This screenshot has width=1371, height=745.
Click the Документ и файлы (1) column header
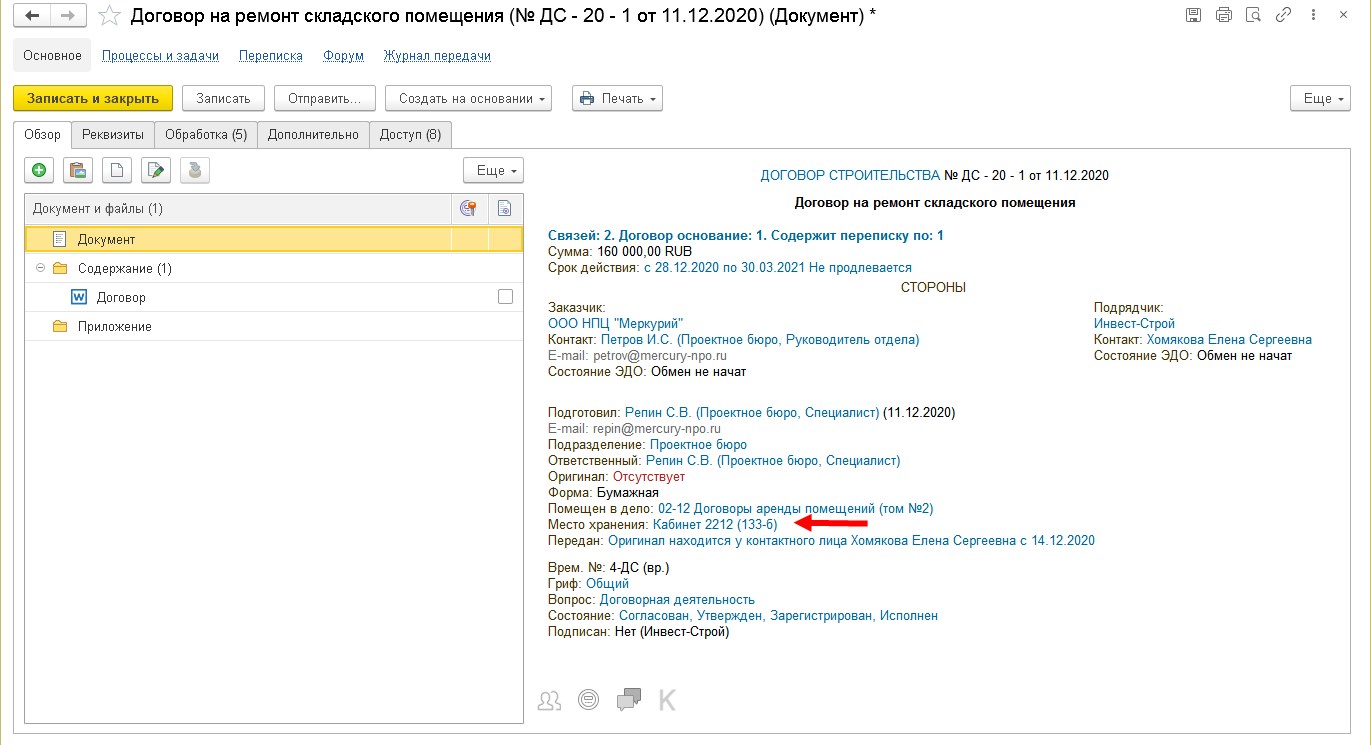pyautogui.click(x=238, y=209)
